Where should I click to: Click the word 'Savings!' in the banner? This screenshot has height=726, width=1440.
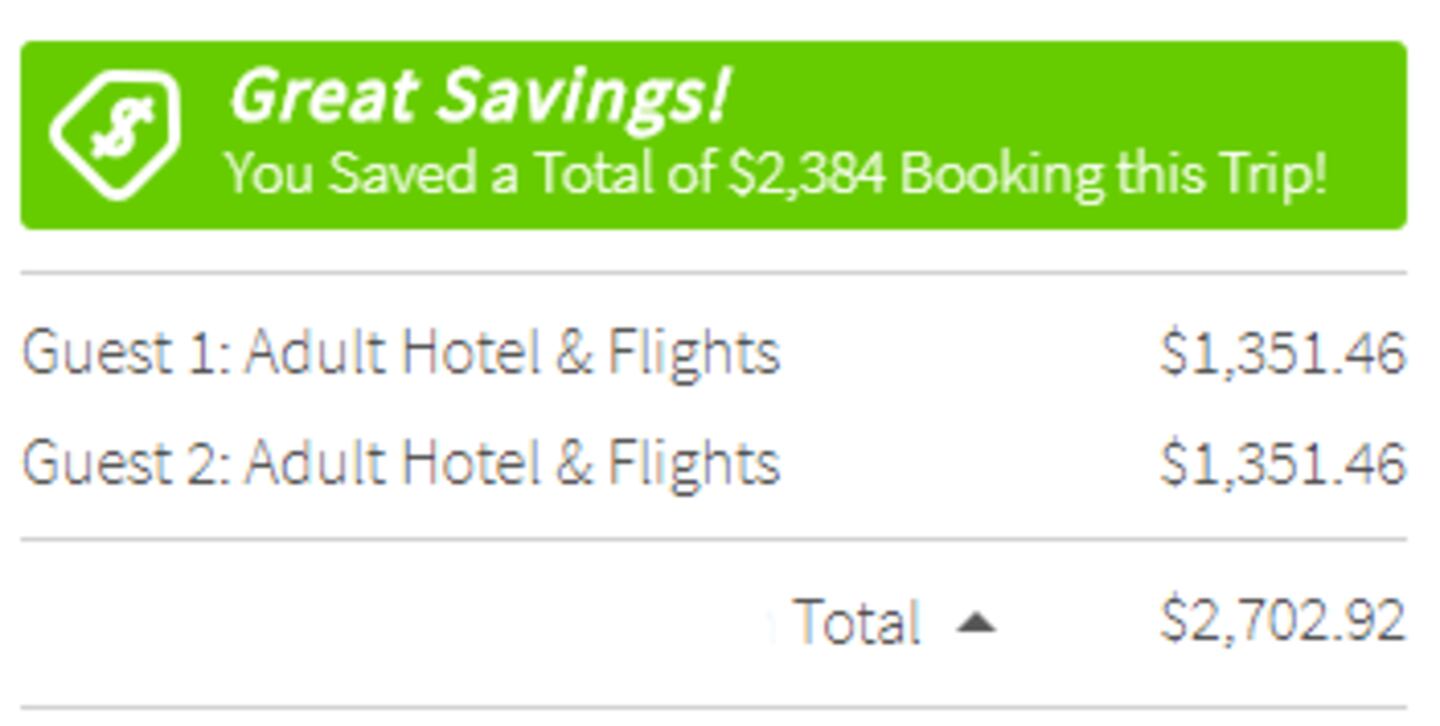(584, 96)
